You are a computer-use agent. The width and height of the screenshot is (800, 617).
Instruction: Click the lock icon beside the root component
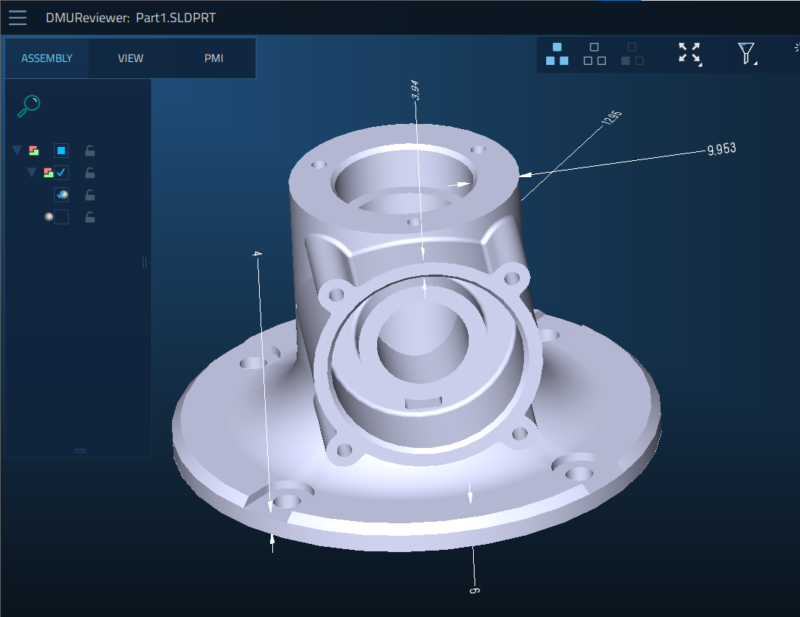pyautogui.click(x=90, y=149)
